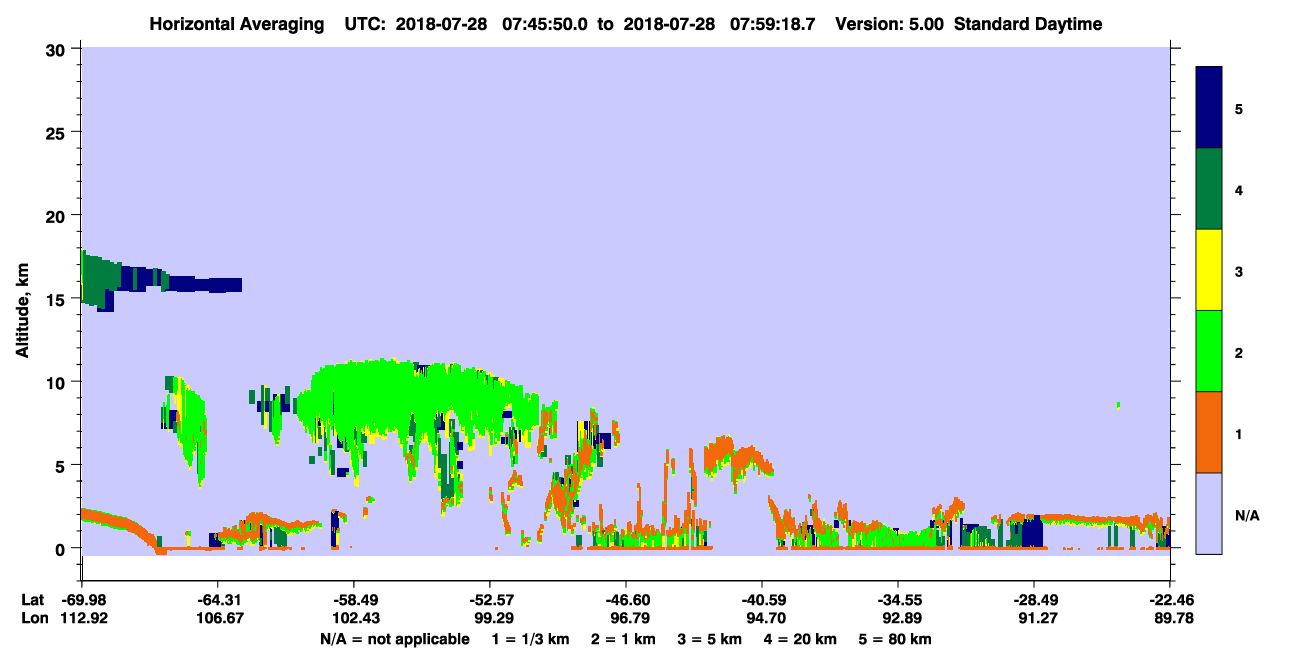Viewport: 1300px width, 667px height.
Task: Click the altitude tick label '25'
Action: [x=58, y=132]
